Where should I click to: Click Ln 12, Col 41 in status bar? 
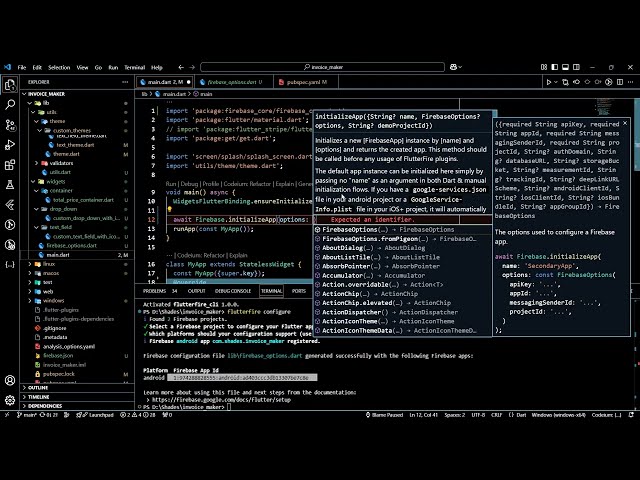click(424, 415)
